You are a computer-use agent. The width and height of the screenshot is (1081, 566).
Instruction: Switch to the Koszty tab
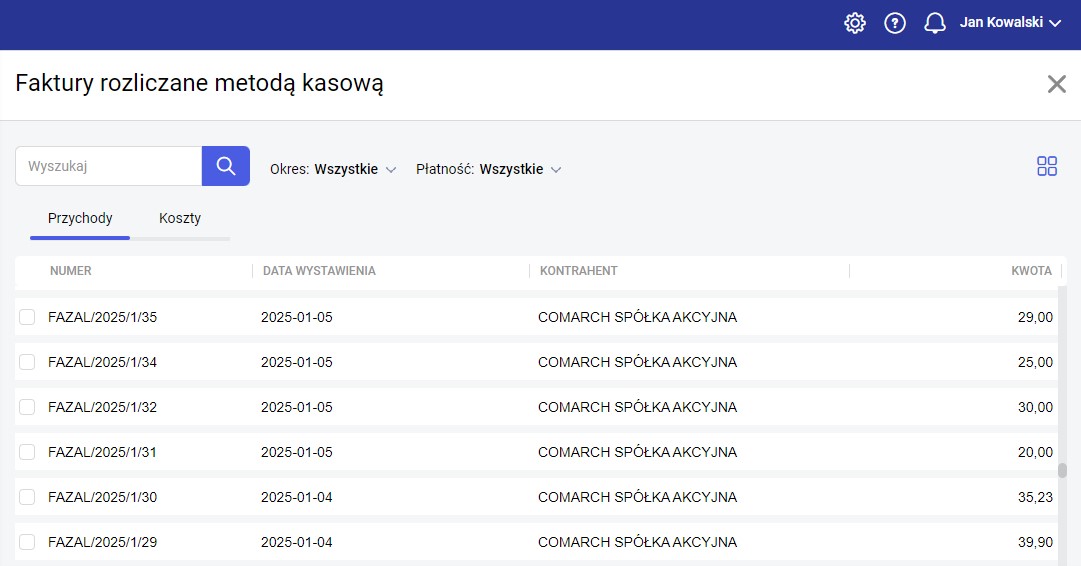[x=180, y=218]
